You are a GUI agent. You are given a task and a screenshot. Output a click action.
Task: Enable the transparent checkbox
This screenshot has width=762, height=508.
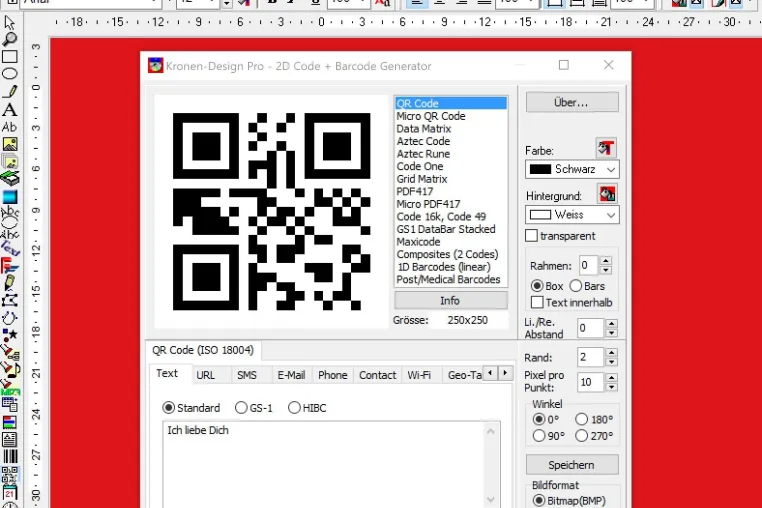[532, 236]
